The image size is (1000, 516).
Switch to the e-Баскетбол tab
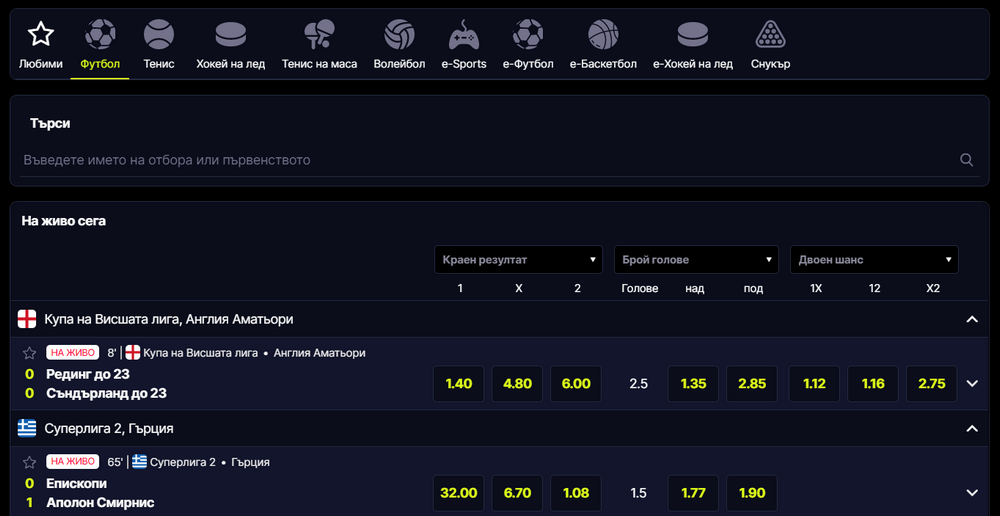pos(603,46)
